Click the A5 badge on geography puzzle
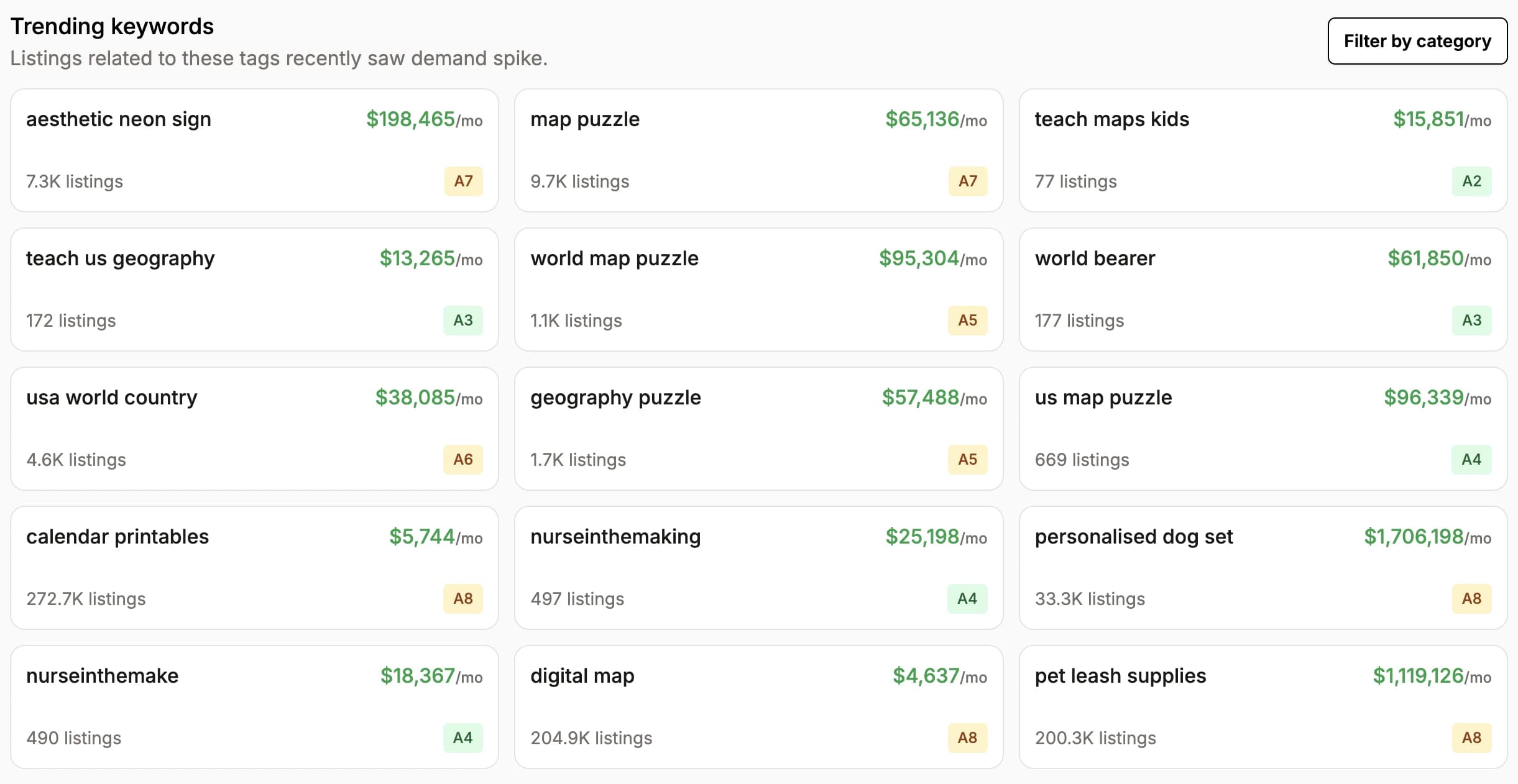The image size is (1518, 784). click(x=968, y=460)
